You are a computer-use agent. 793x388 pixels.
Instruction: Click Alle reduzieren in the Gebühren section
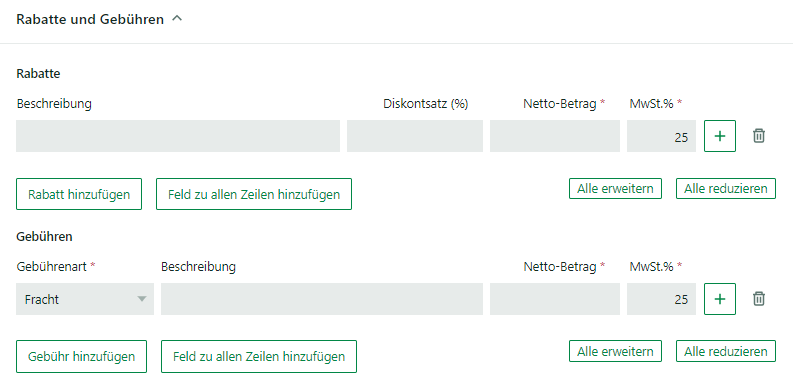click(726, 351)
